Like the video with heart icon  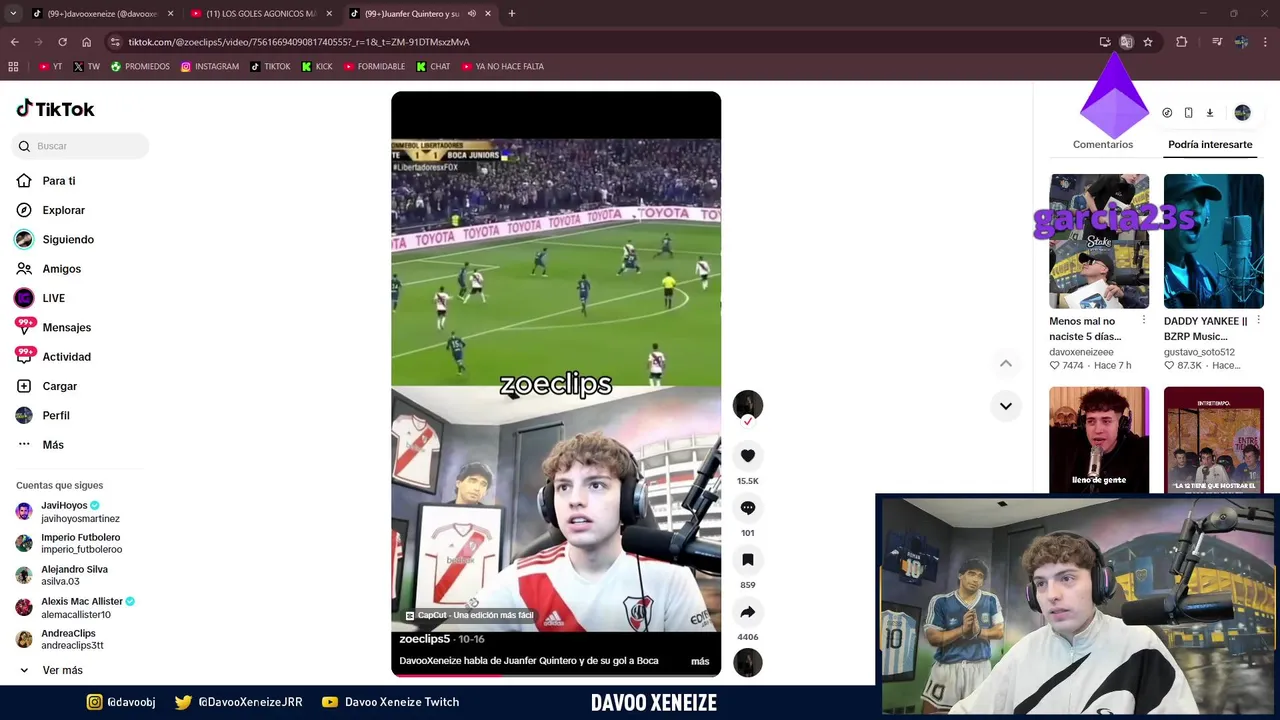747,456
